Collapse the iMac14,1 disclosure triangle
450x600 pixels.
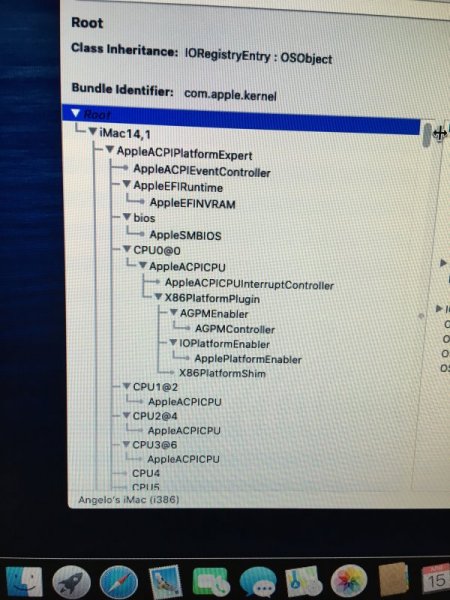click(x=93, y=132)
